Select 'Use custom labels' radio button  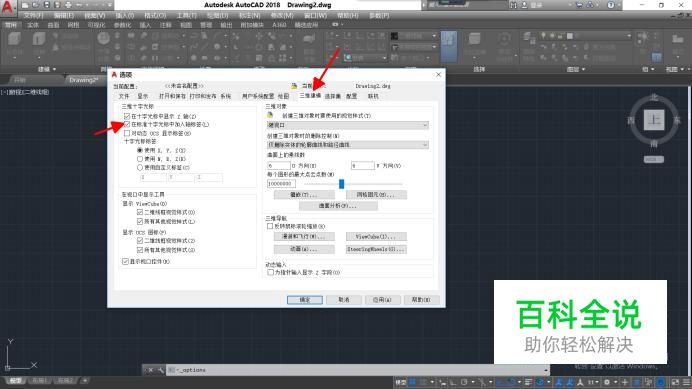pos(140,167)
